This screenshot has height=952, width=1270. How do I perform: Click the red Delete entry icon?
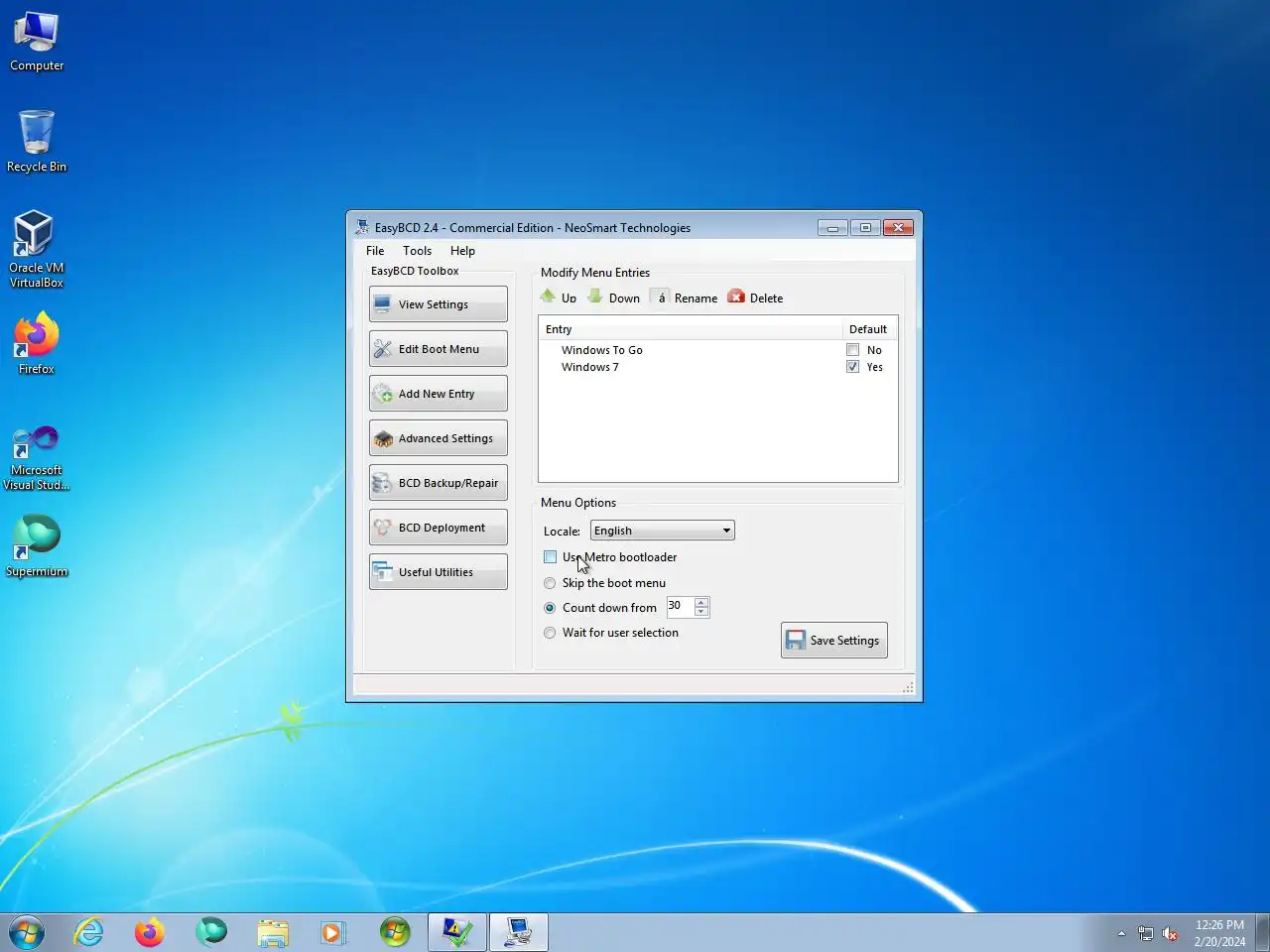736,297
